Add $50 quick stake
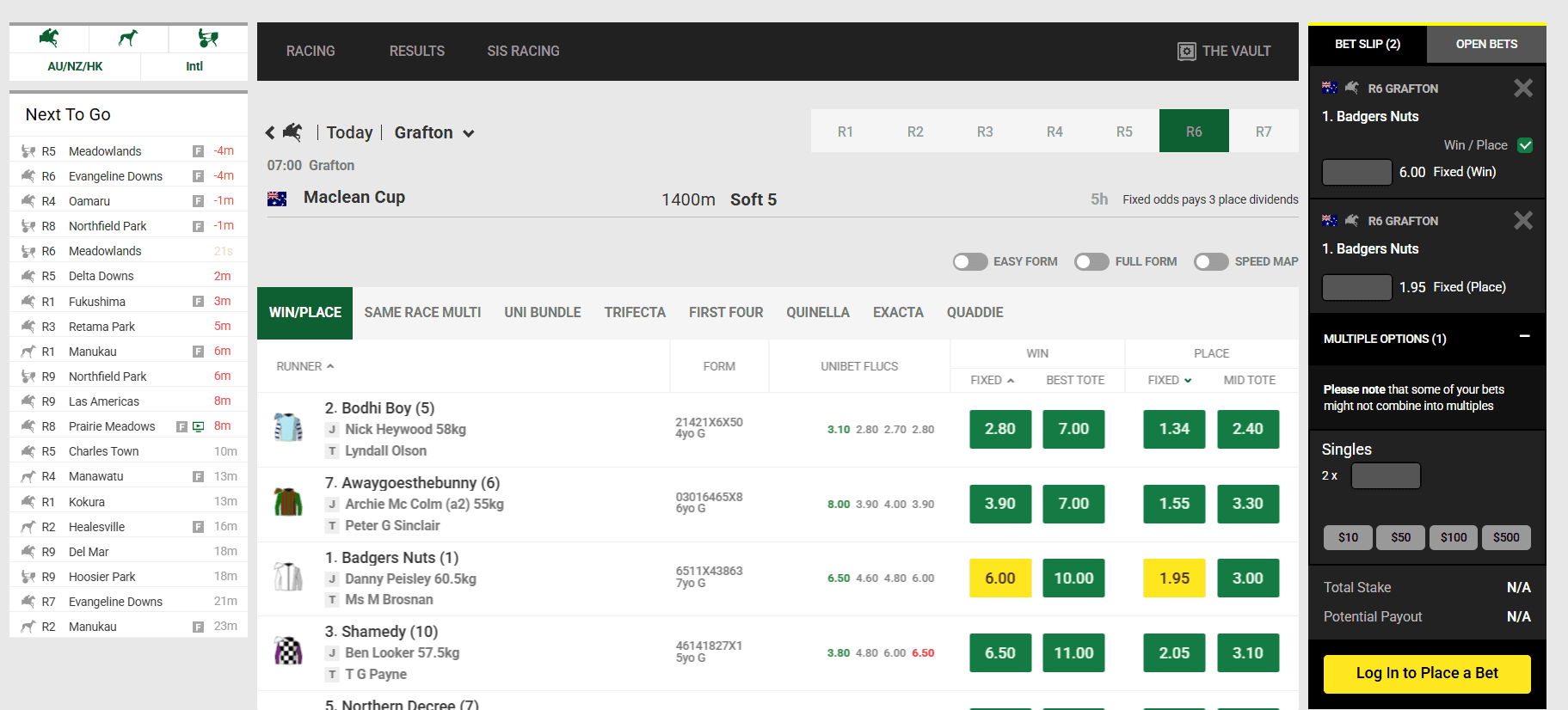Image resolution: width=1568 pixels, height=710 pixels. coord(1400,537)
